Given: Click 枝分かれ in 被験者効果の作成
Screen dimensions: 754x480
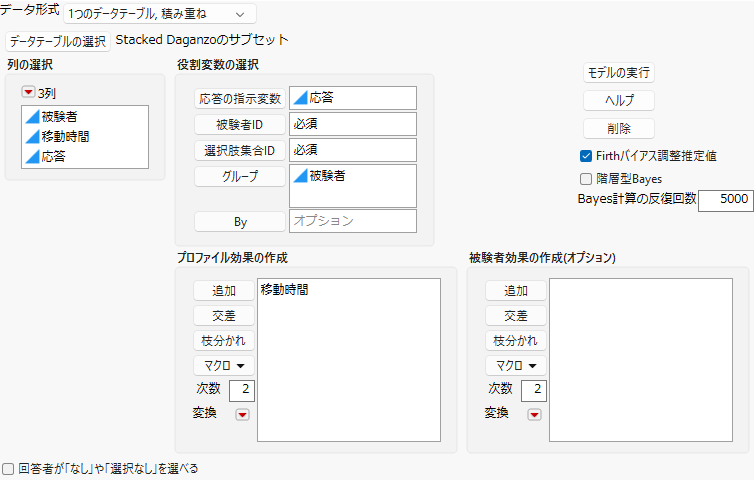Looking at the screenshot, I should [x=515, y=341].
